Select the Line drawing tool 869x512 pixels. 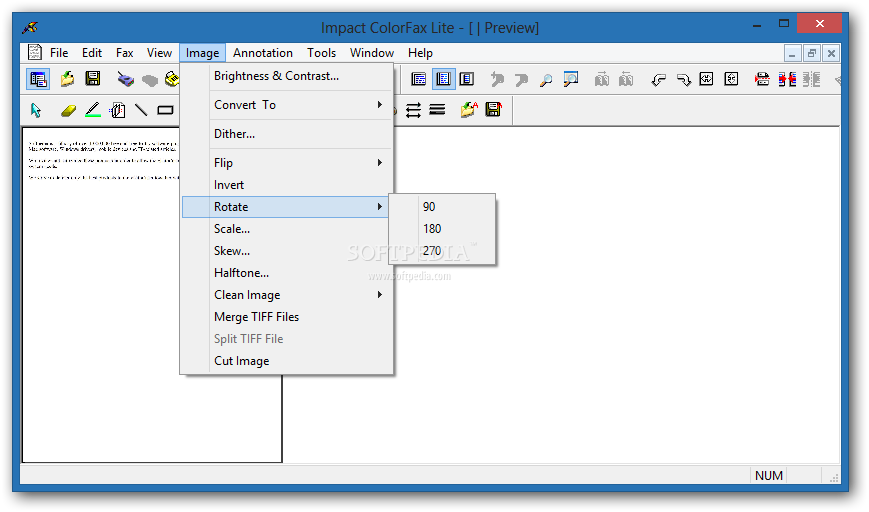coord(141,110)
